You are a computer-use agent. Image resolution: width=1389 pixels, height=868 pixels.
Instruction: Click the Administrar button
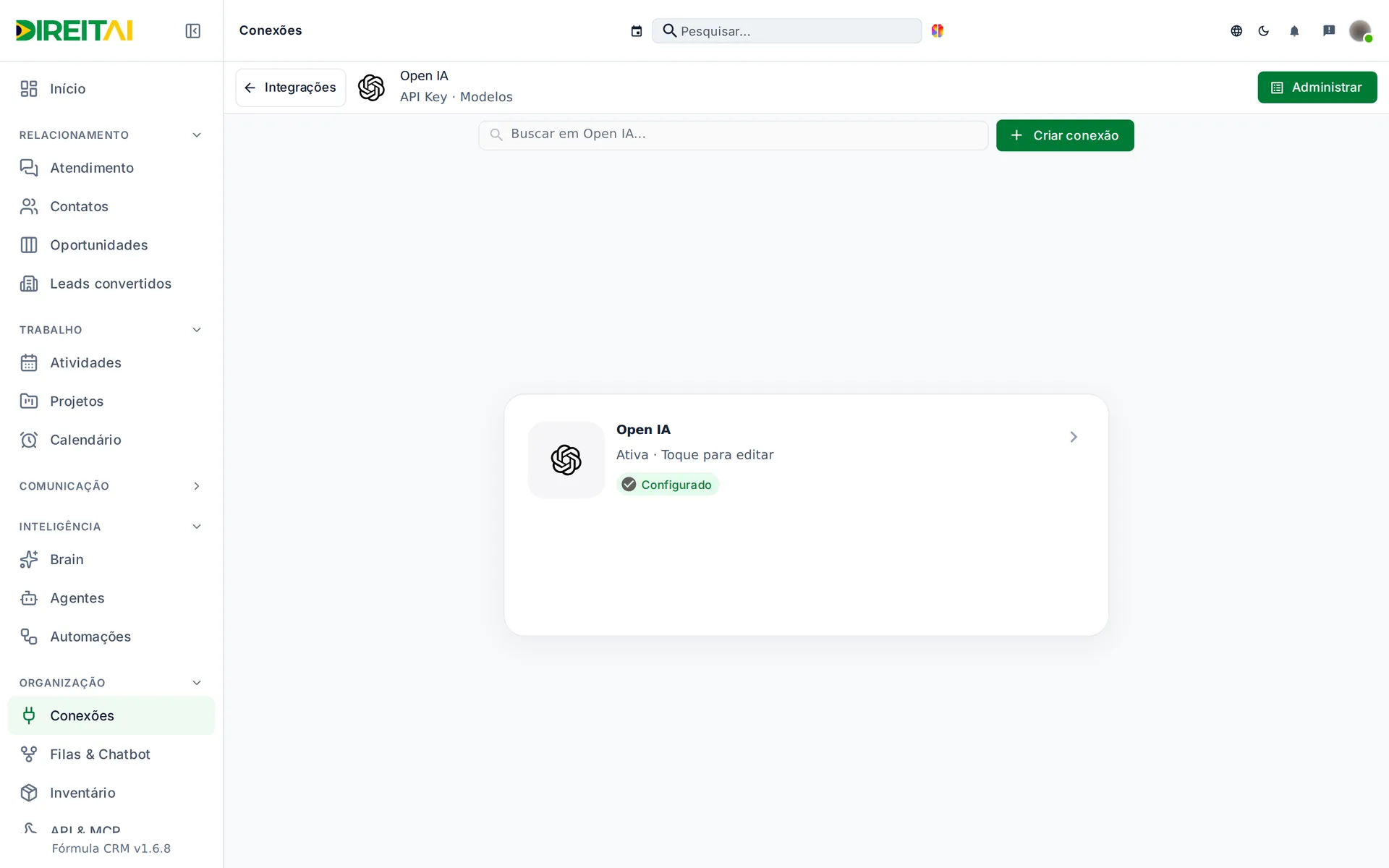pyautogui.click(x=1317, y=88)
